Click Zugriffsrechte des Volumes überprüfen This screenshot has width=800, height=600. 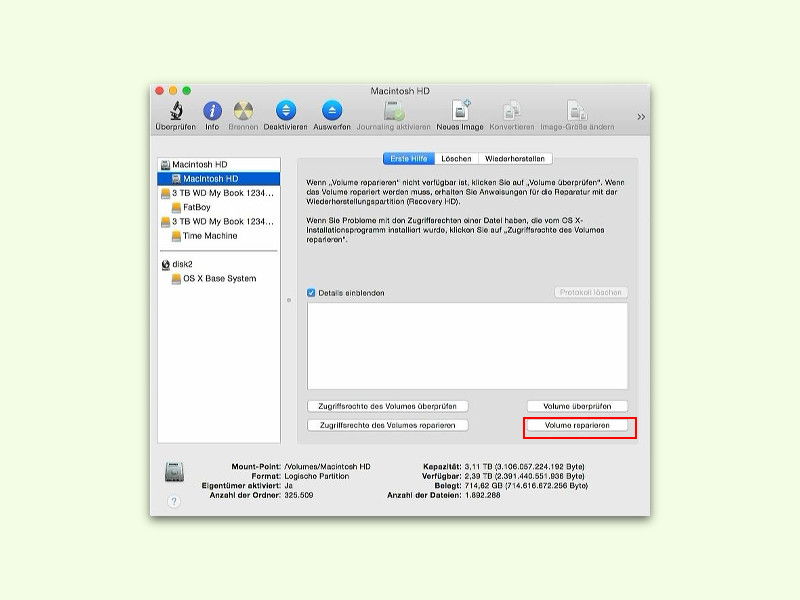tap(388, 406)
